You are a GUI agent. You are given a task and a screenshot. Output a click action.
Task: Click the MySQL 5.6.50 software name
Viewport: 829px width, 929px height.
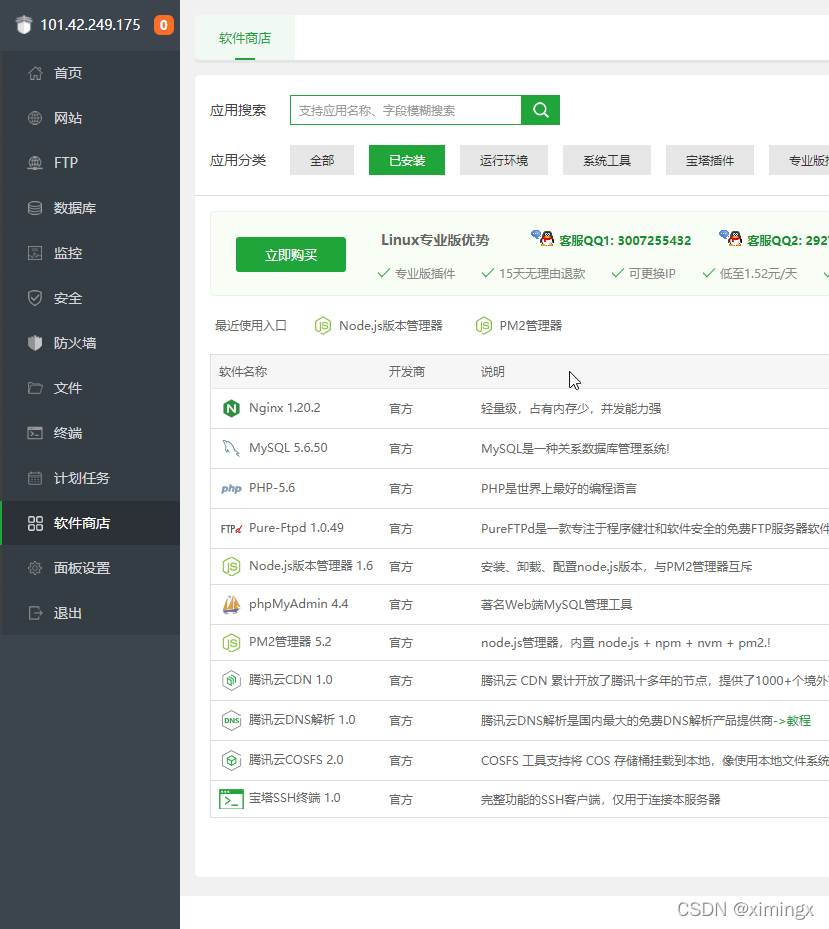pyautogui.click(x=288, y=447)
